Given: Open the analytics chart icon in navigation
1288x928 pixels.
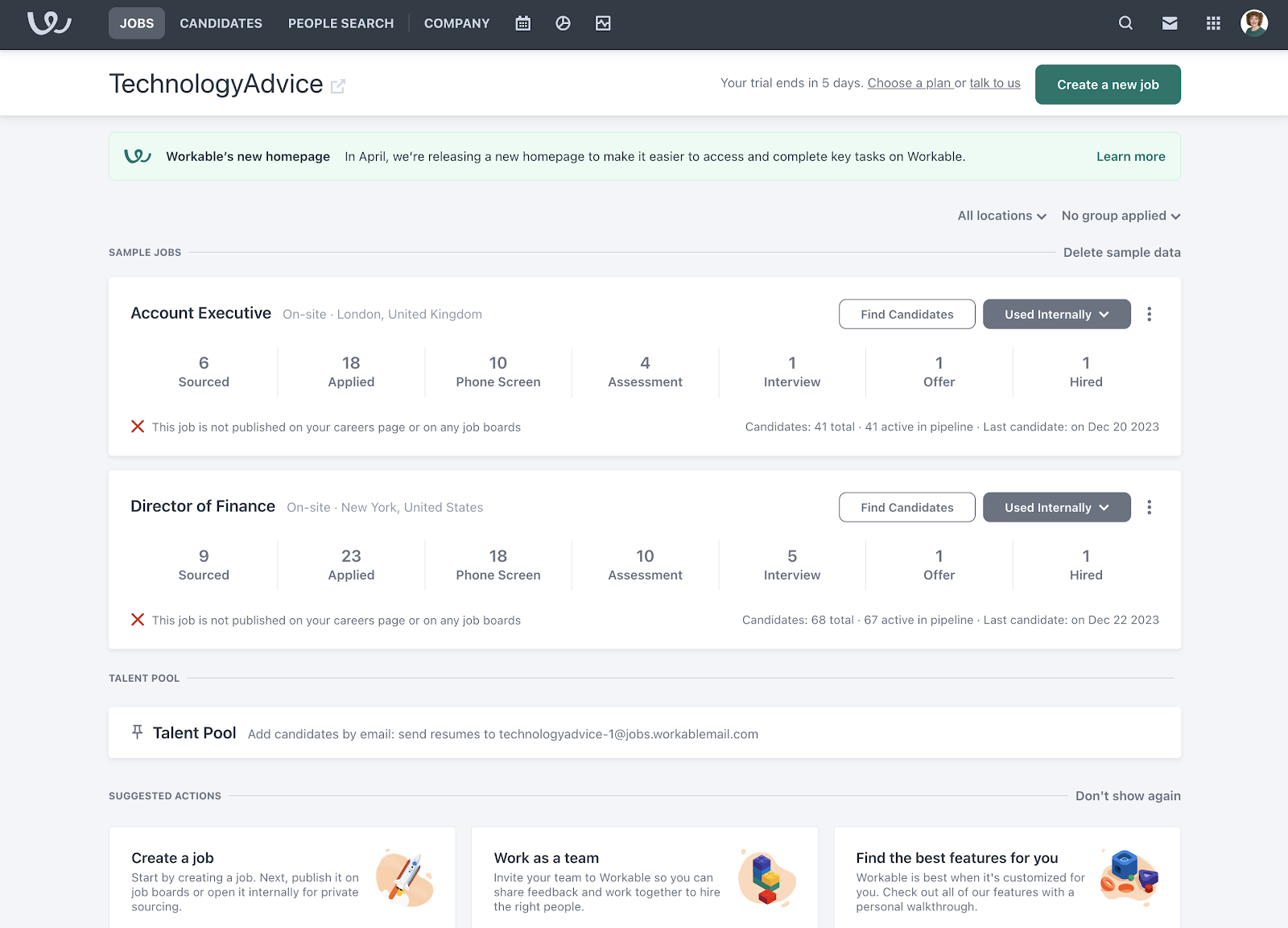Looking at the screenshot, I should [603, 23].
